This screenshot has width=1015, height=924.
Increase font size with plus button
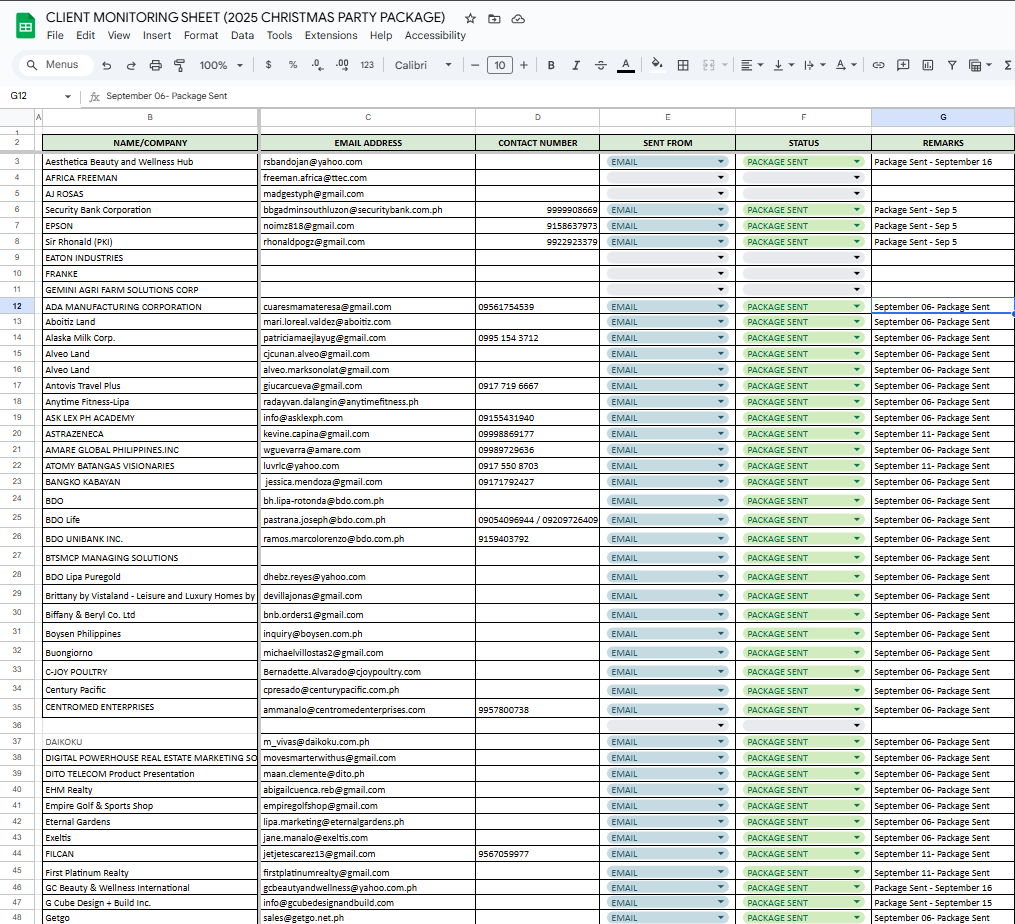click(524, 65)
